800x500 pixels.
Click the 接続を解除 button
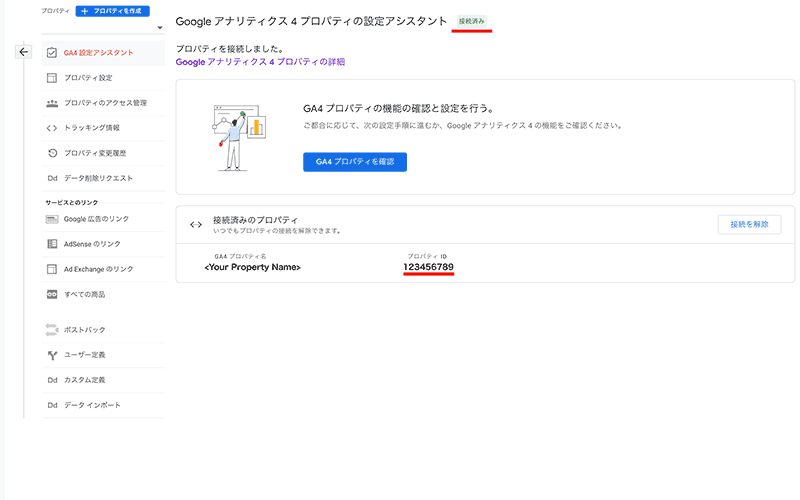(749, 224)
